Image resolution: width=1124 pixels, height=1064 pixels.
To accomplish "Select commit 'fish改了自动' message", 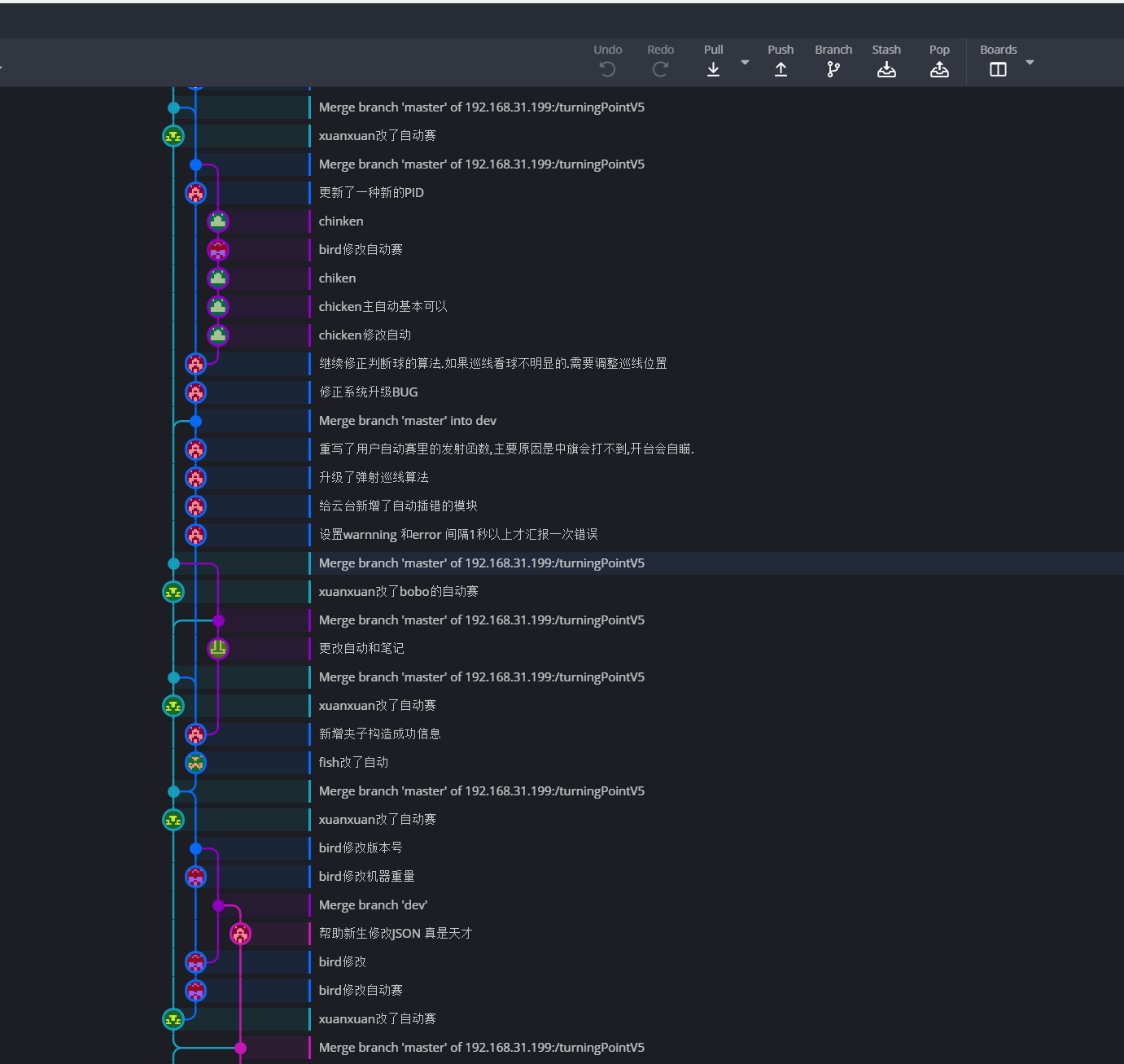I will coord(353,763).
